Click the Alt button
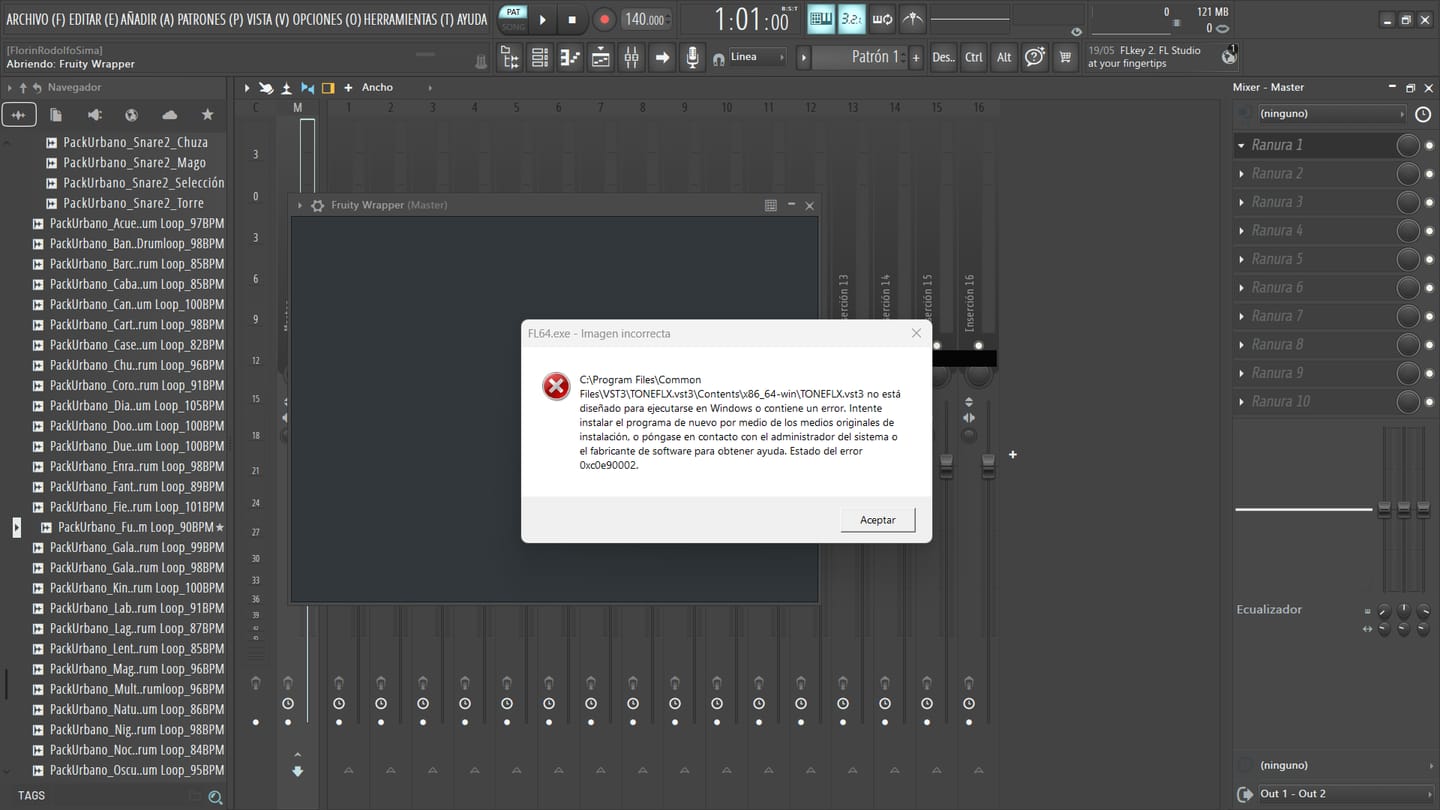 (x=1004, y=58)
